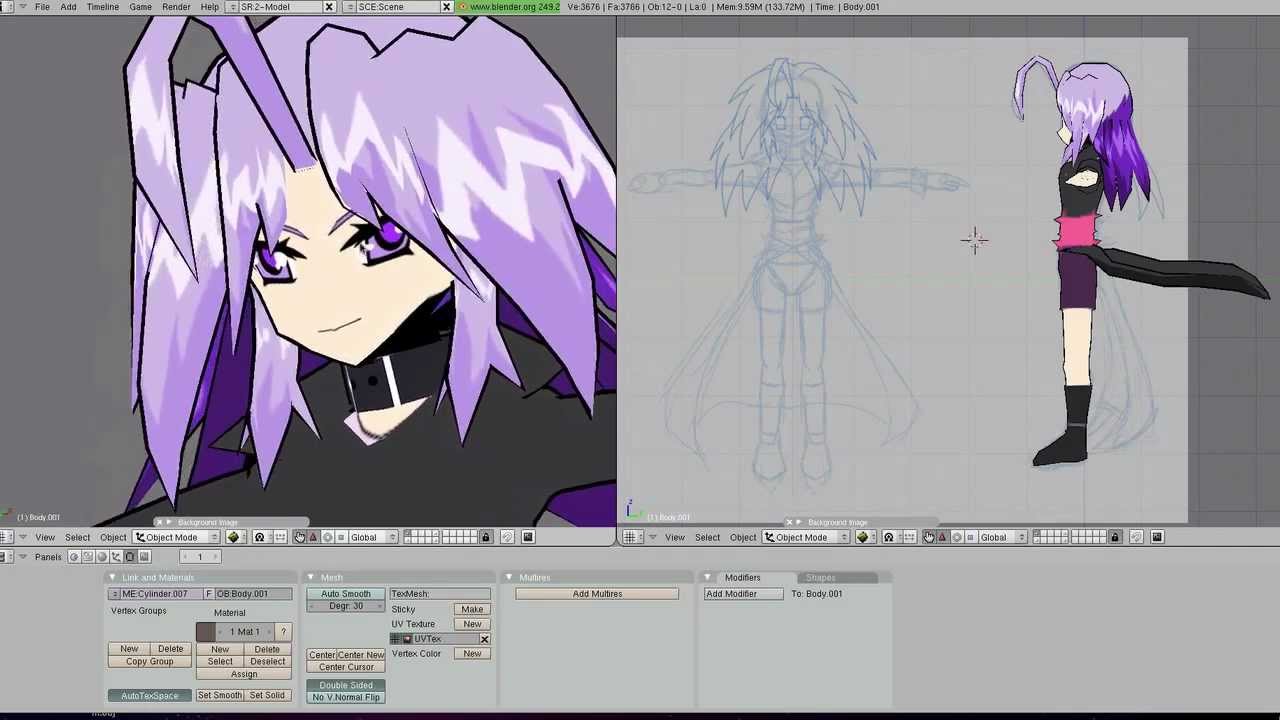This screenshot has width=1280, height=720.
Task: Click the question mark material button
Action: 283,632
